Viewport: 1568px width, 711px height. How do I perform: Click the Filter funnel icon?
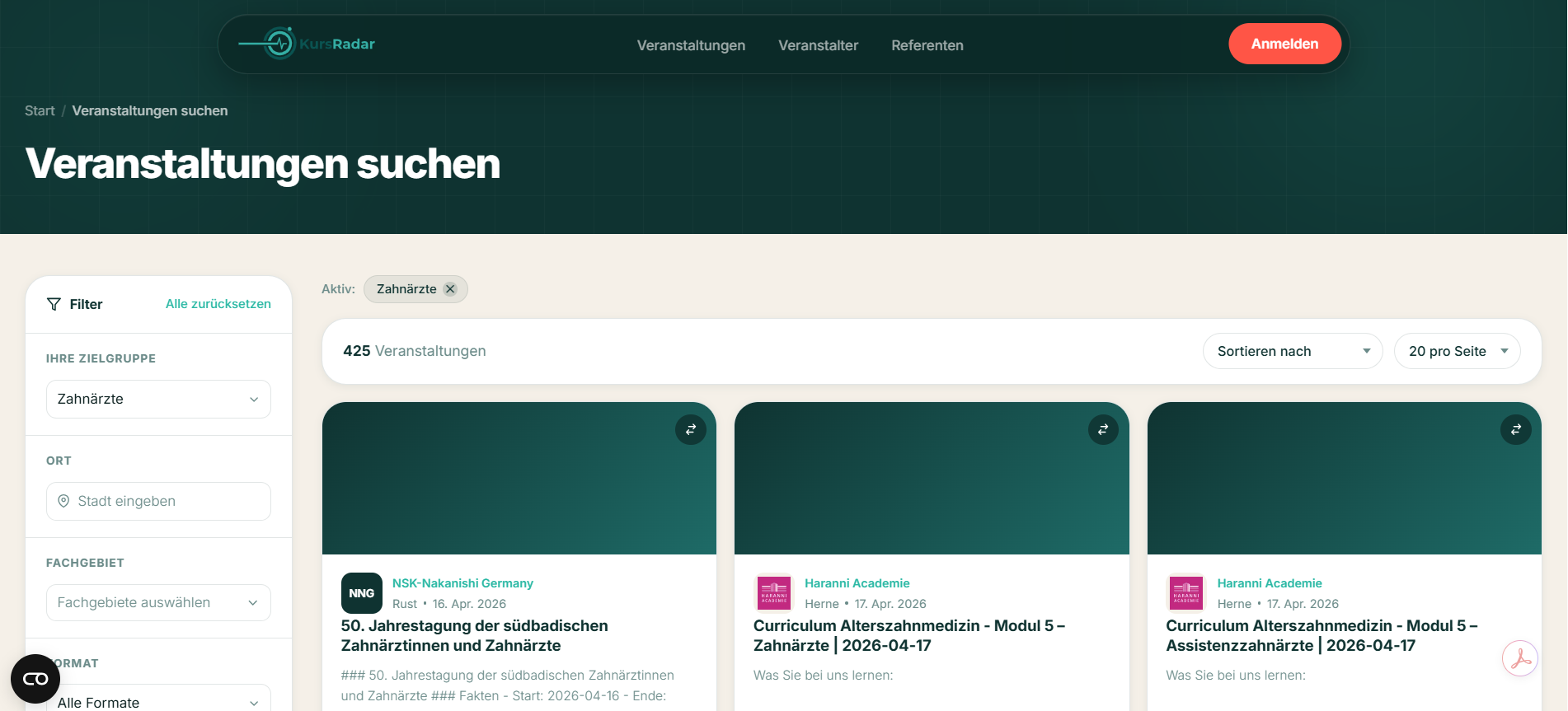point(54,305)
